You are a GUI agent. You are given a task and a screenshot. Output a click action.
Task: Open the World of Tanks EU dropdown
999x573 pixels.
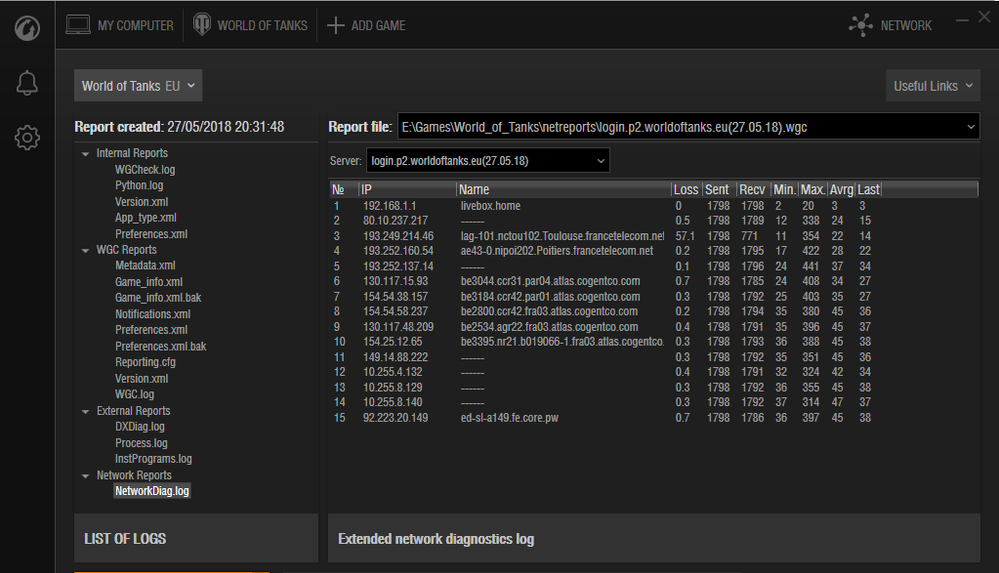click(138, 86)
